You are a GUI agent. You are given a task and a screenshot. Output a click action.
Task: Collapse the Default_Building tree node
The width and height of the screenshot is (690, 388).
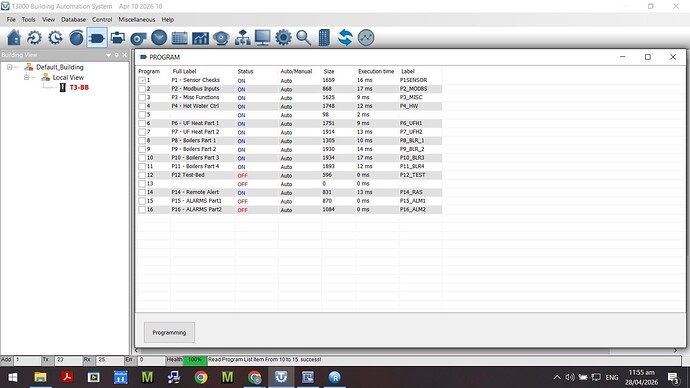click(9, 67)
